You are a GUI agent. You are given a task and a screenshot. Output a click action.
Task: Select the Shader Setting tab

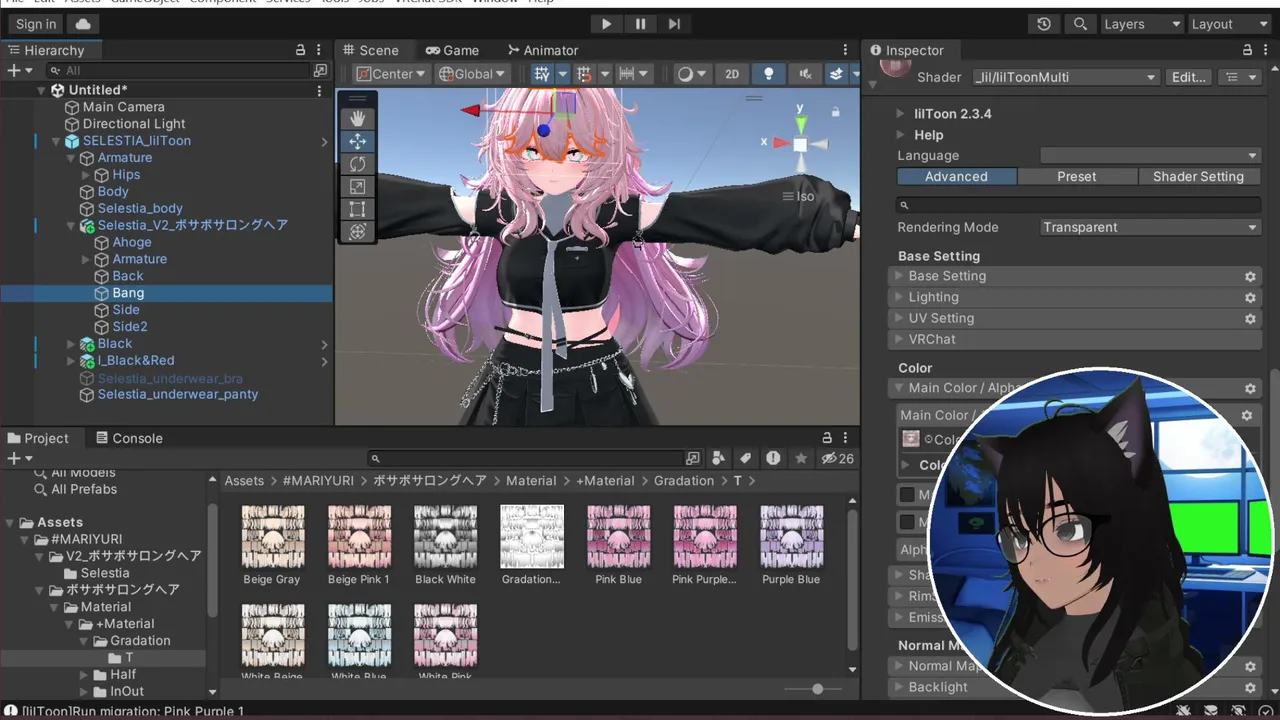tap(1198, 176)
